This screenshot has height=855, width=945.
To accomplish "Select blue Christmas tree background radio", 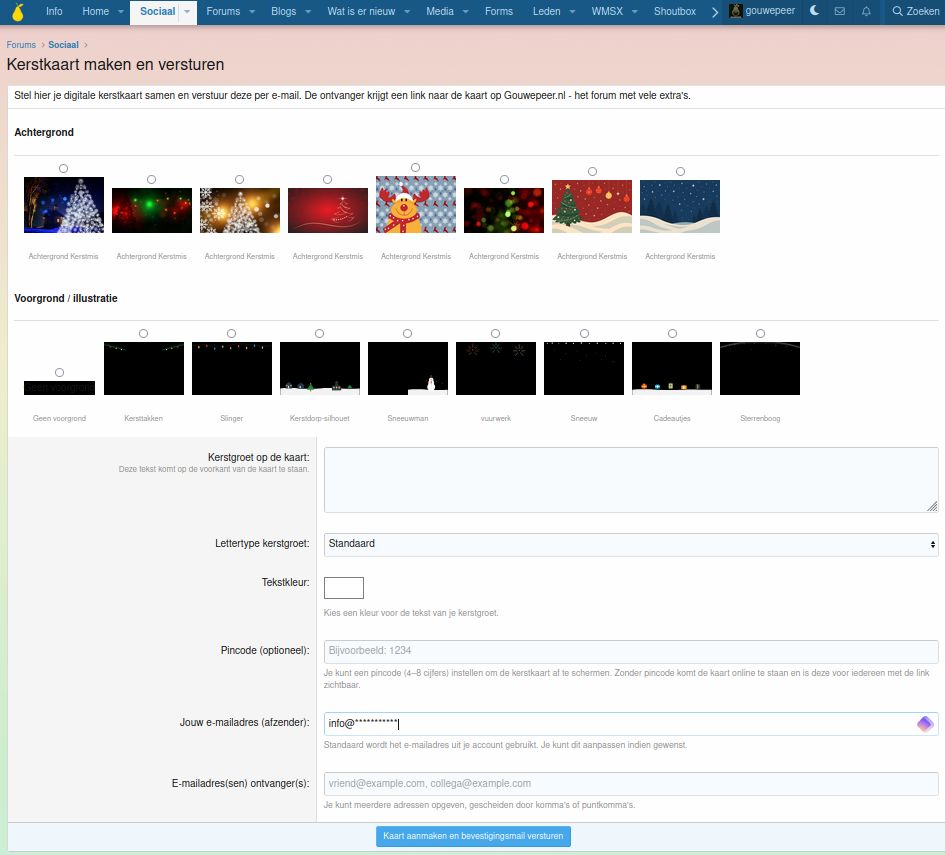I will (63, 169).
